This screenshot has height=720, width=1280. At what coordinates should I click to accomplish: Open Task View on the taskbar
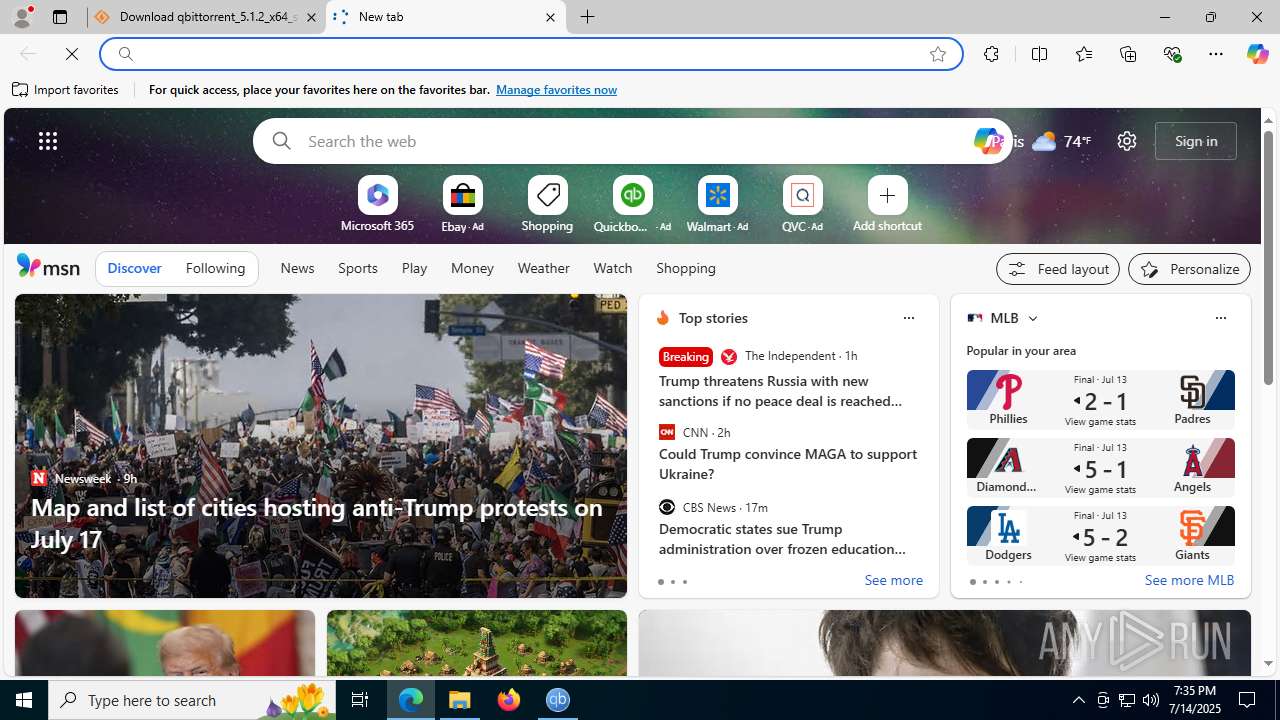[x=360, y=700]
